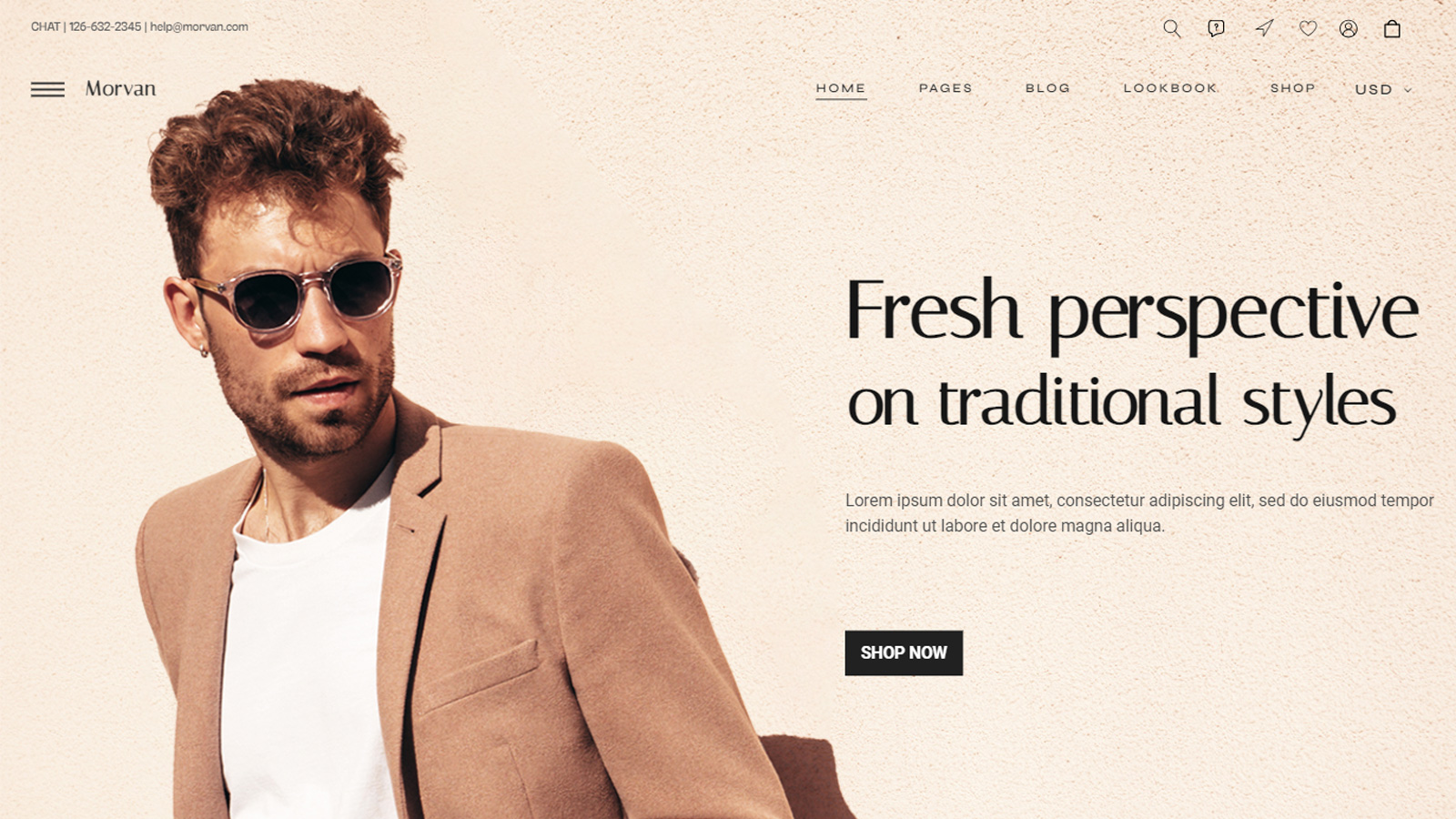Image resolution: width=1456 pixels, height=819 pixels.
Task: Select the LOOKBOOK menu item
Action: 1170,88
